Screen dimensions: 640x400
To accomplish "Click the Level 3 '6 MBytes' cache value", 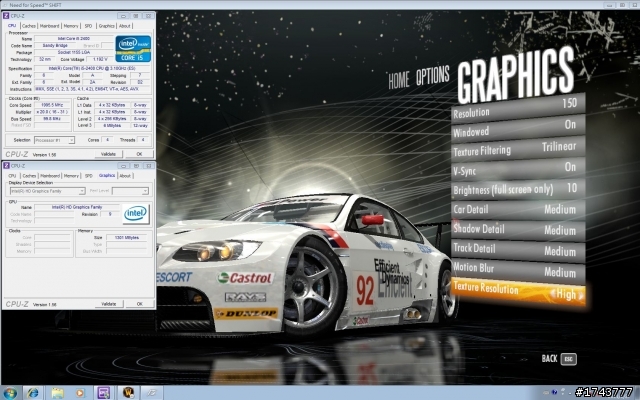I will tap(112, 126).
